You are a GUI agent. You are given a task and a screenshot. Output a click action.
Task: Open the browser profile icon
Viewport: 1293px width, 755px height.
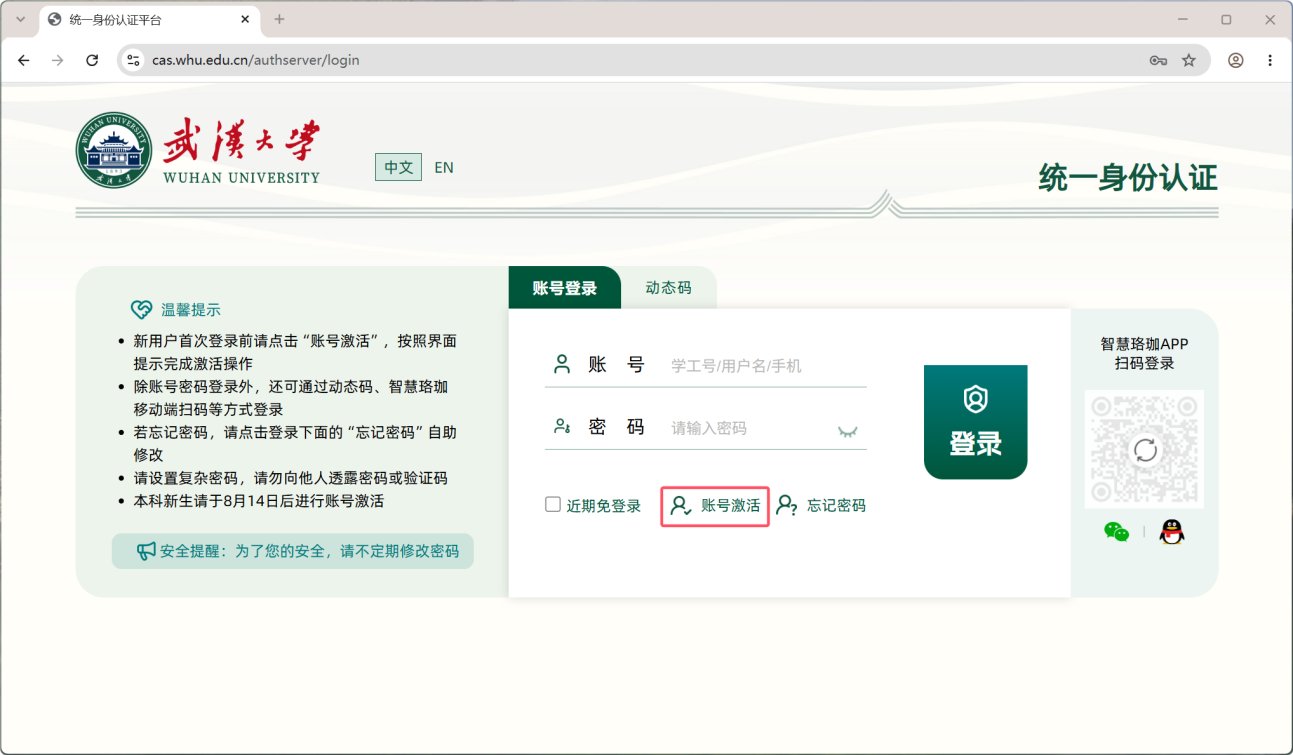1236,60
